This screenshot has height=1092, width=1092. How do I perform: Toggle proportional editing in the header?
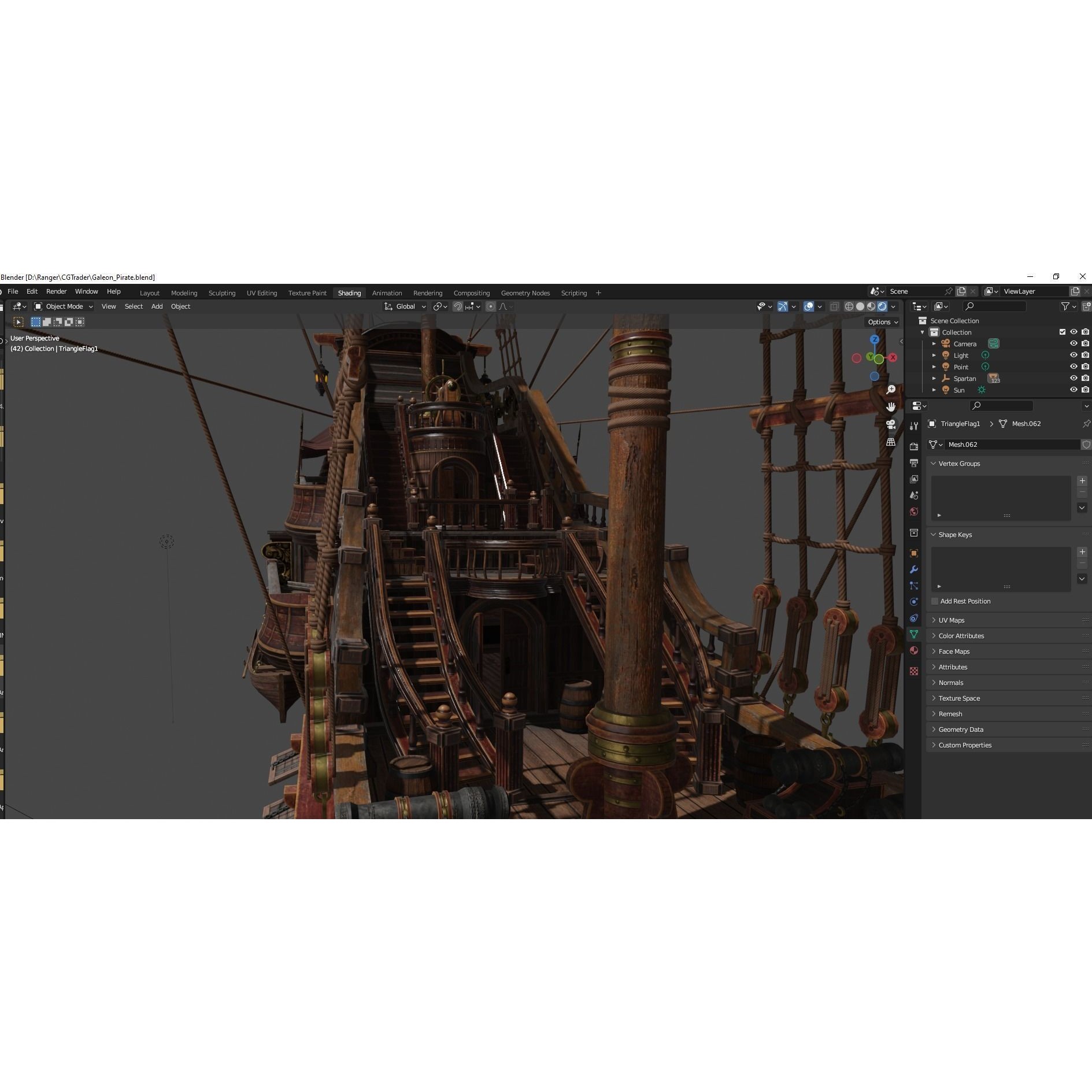click(491, 306)
